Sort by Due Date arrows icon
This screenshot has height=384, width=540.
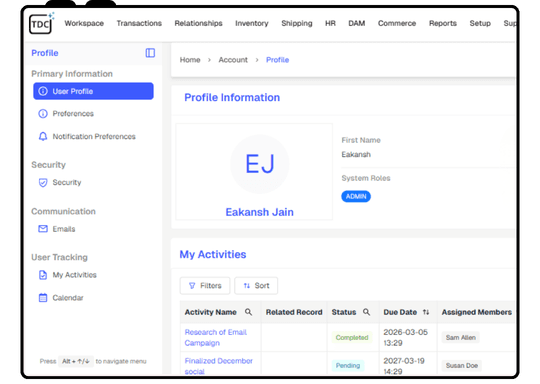tap(426, 312)
